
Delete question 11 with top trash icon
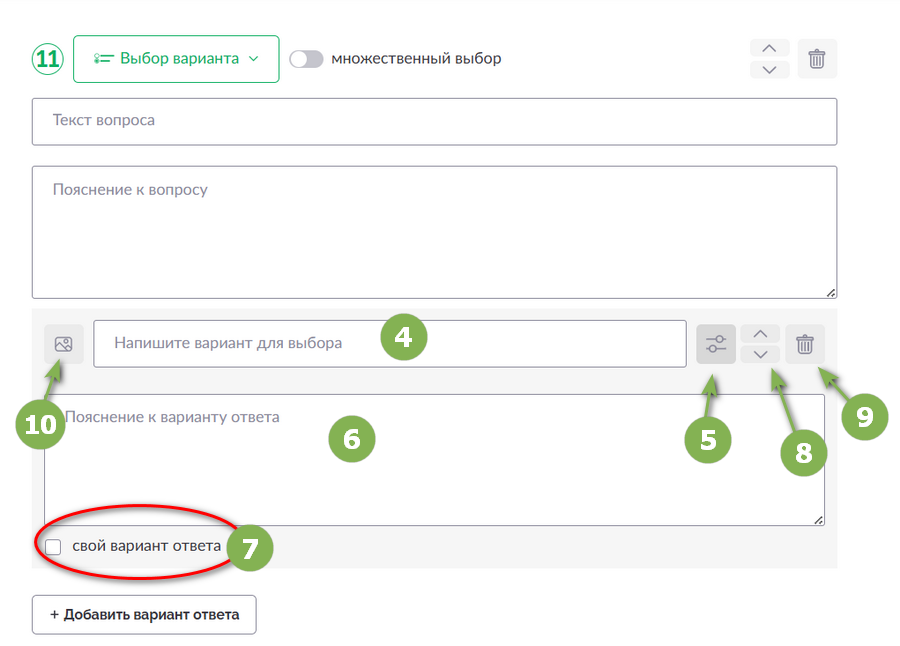tap(817, 59)
